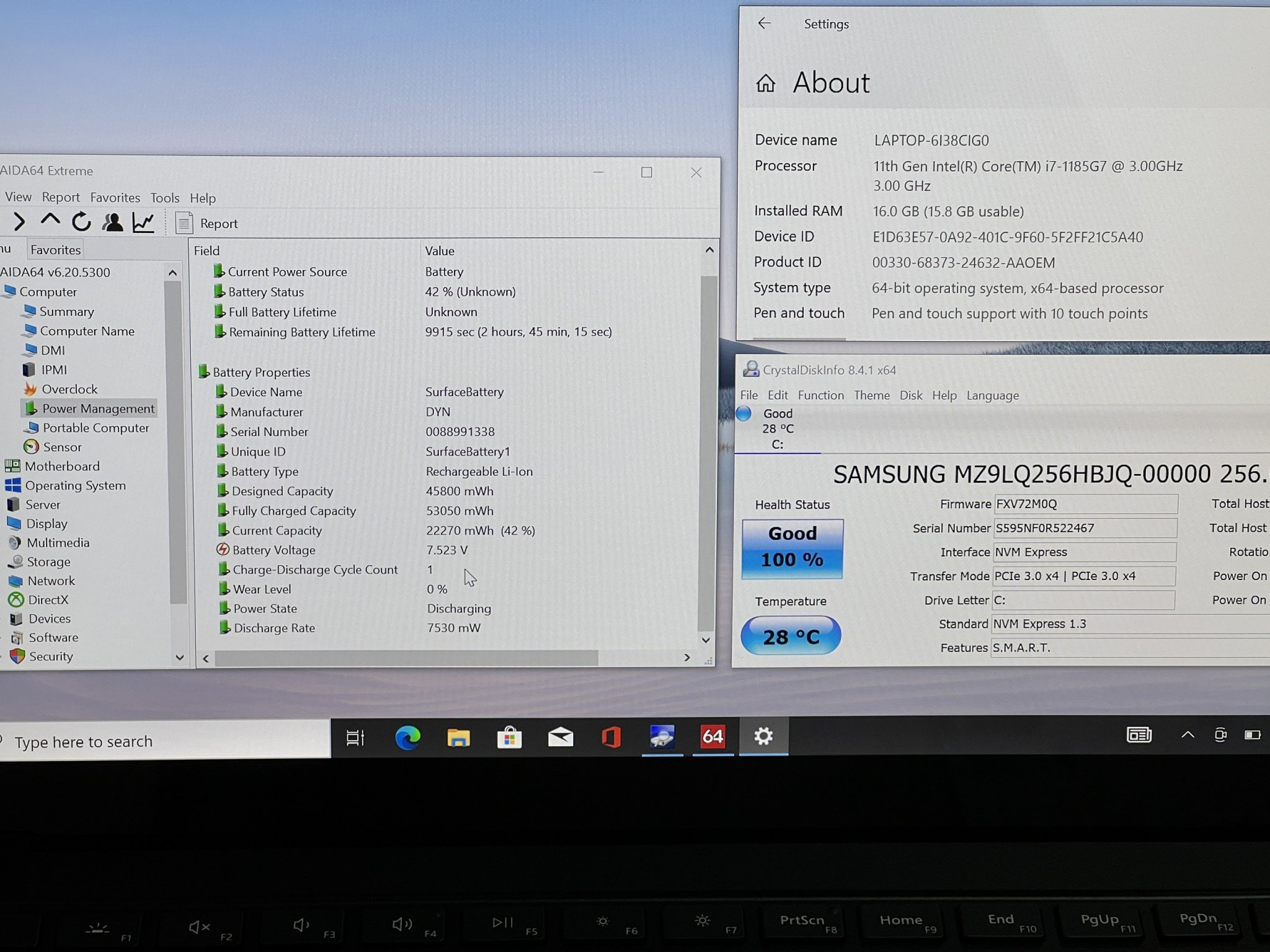1270x952 pixels.
Task: Switch to the Favorites tab
Action: coord(55,250)
